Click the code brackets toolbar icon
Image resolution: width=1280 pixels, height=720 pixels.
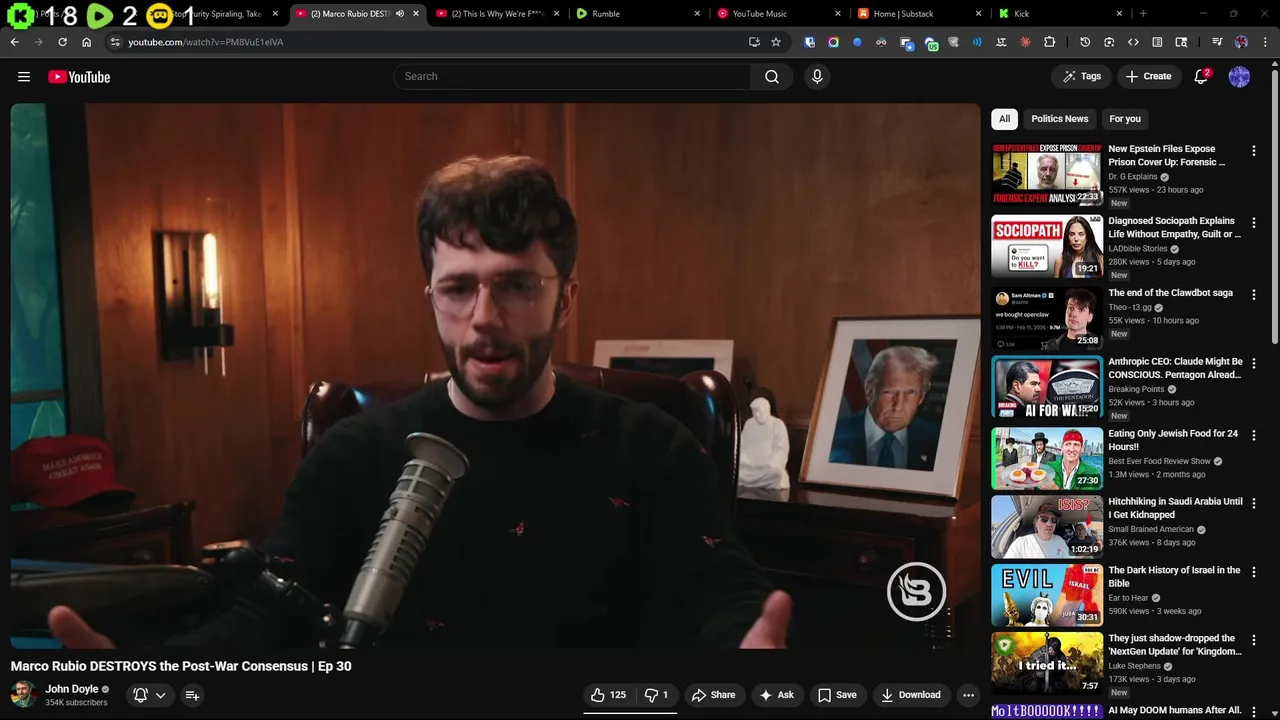(x=1133, y=42)
